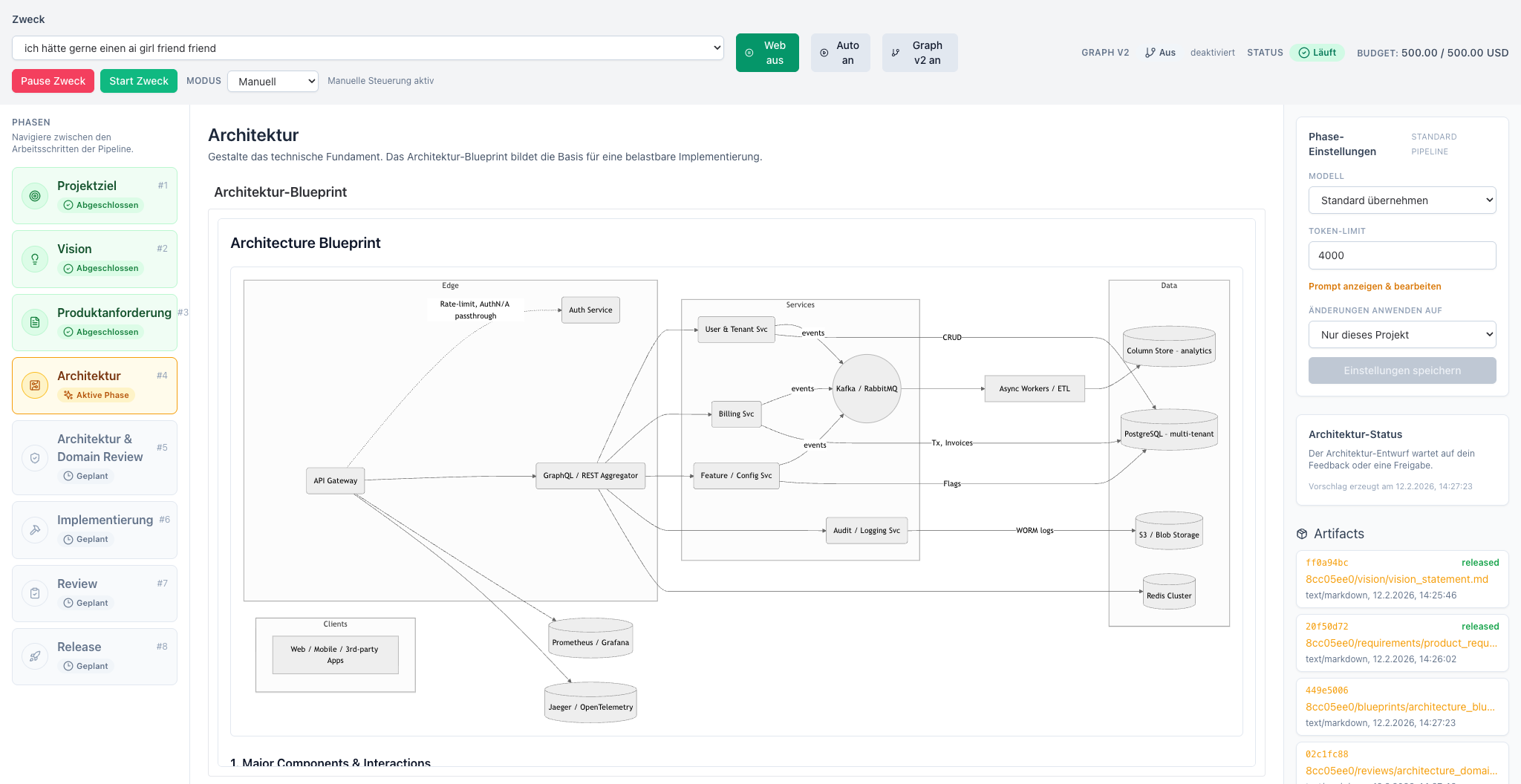Open the Projektziel phase target icon

point(35,196)
